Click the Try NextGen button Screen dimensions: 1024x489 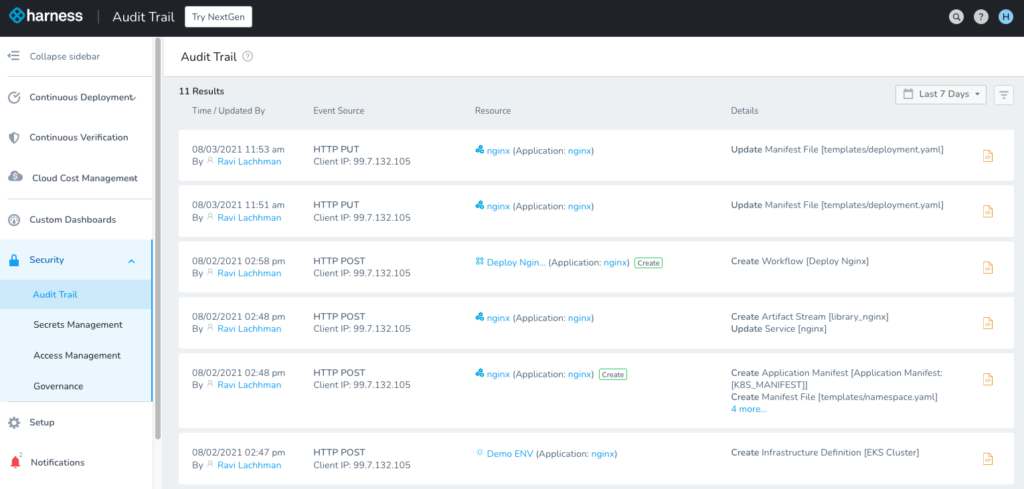coord(218,17)
